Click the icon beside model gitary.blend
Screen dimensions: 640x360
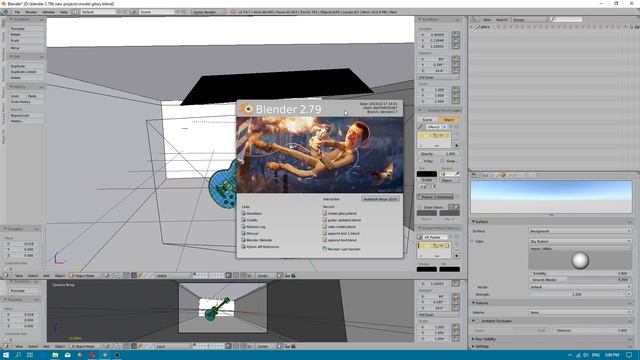tap(324, 213)
